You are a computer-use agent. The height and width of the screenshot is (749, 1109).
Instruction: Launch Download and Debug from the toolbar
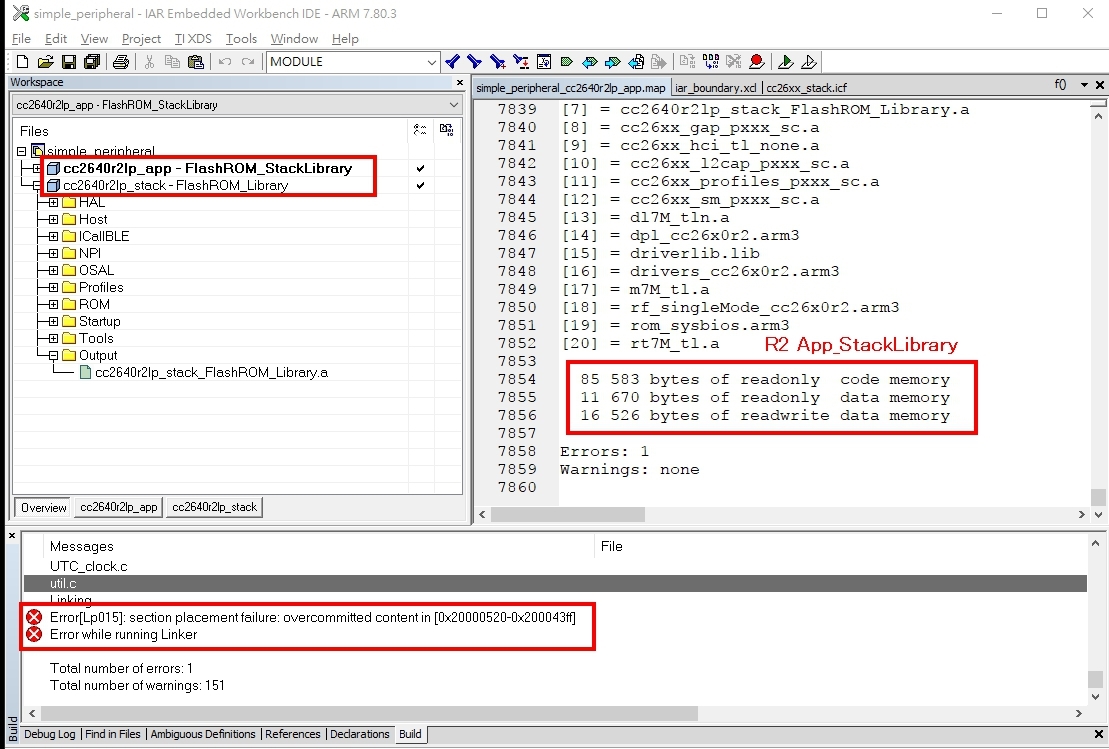pyautogui.click(x=785, y=61)
